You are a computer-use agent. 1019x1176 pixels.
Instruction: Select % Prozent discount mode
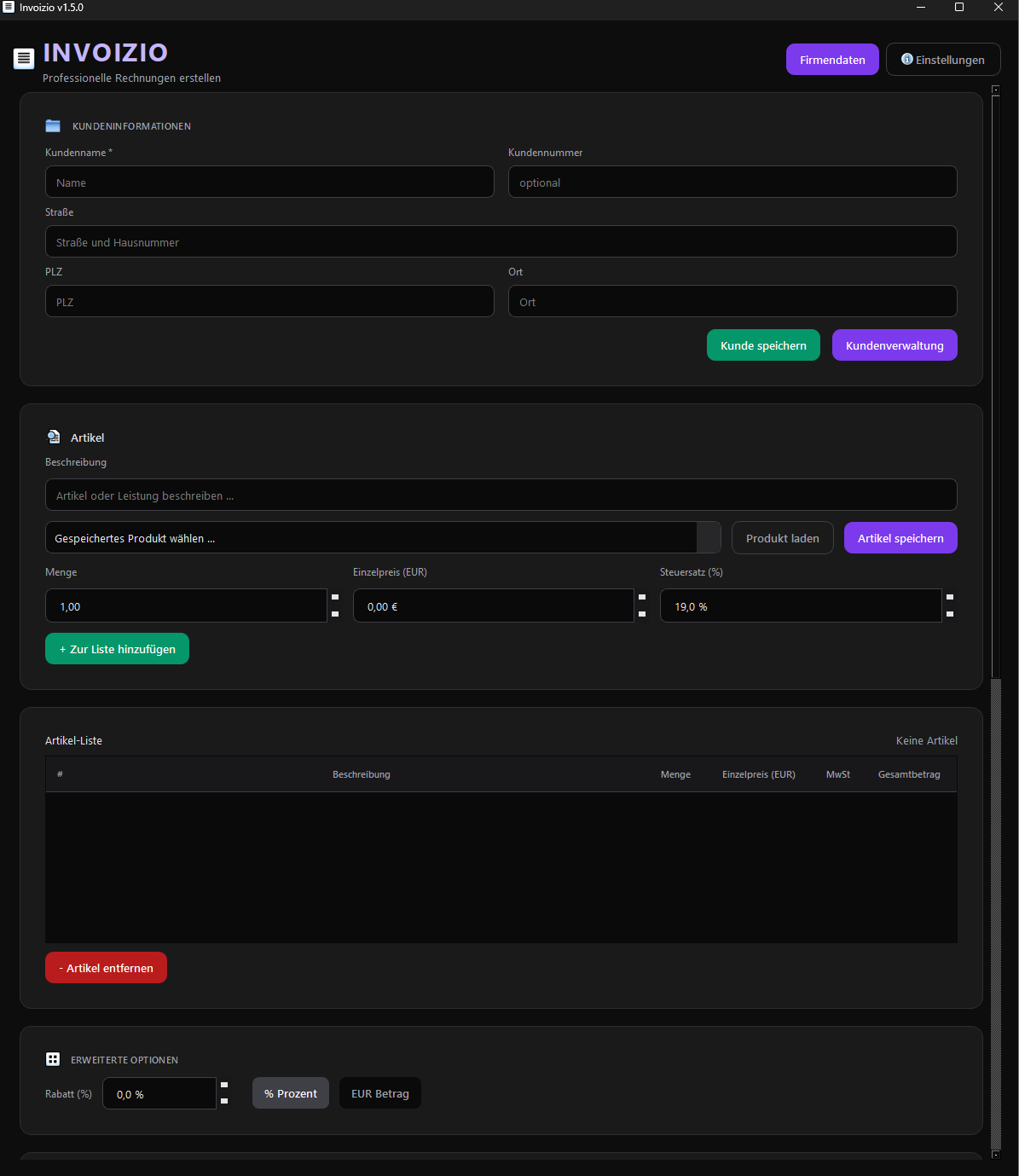click(291, 1093)
